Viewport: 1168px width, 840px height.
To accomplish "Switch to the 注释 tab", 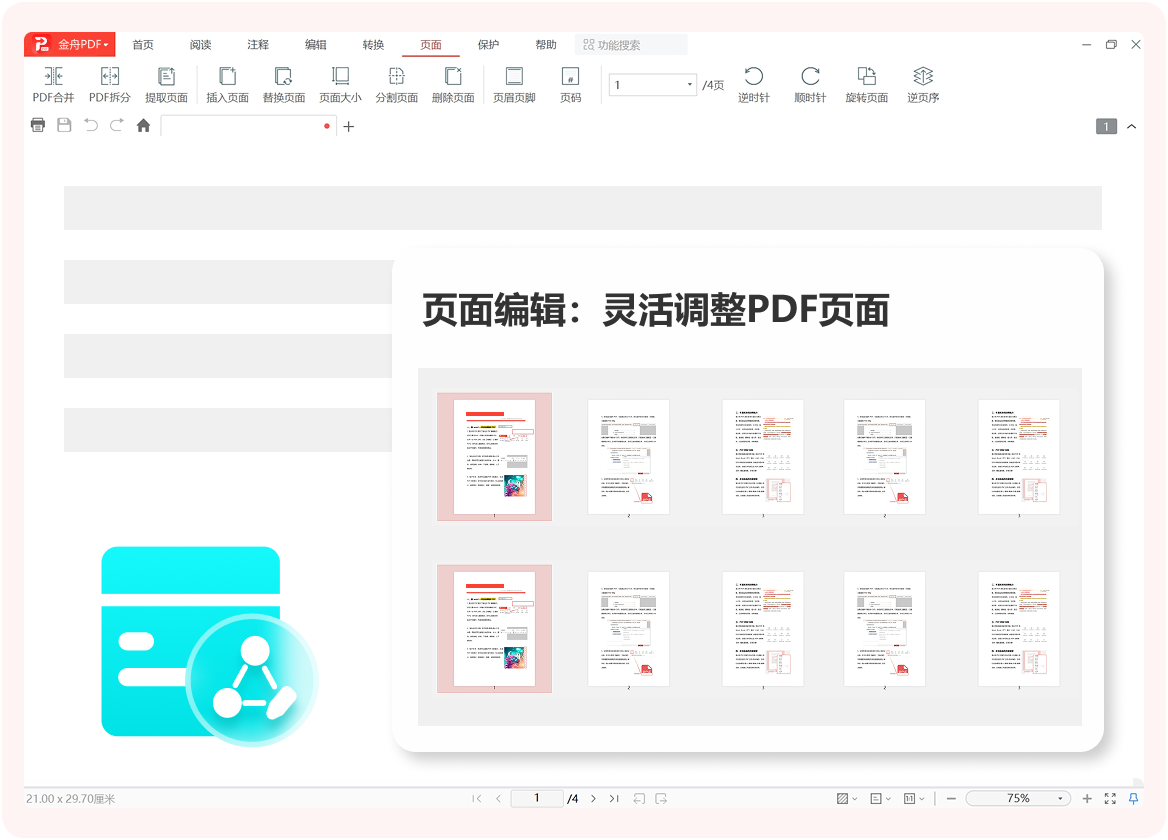I will click(x=258, y=45).
